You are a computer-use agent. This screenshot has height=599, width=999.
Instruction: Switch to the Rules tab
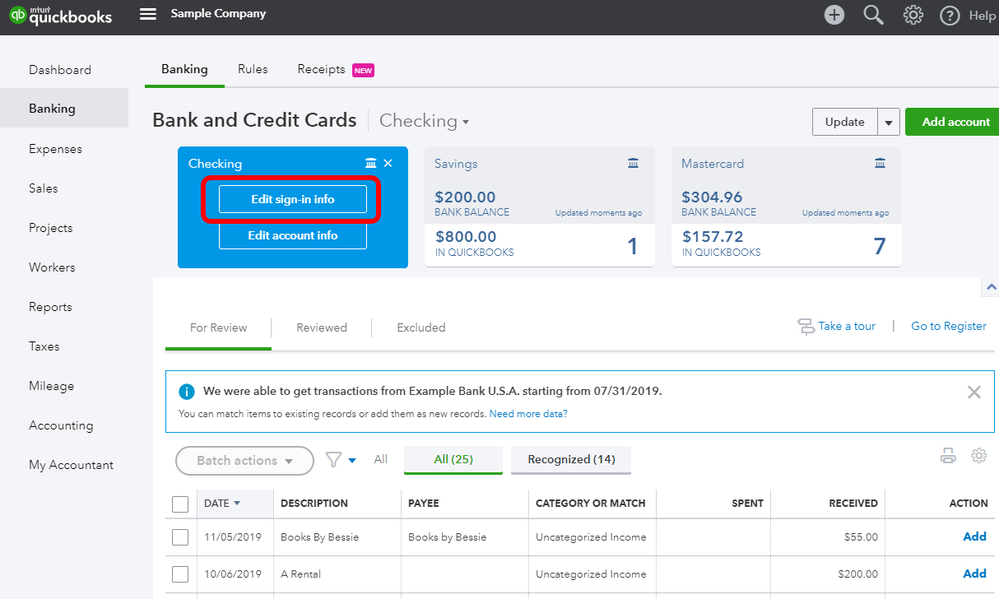253,69
